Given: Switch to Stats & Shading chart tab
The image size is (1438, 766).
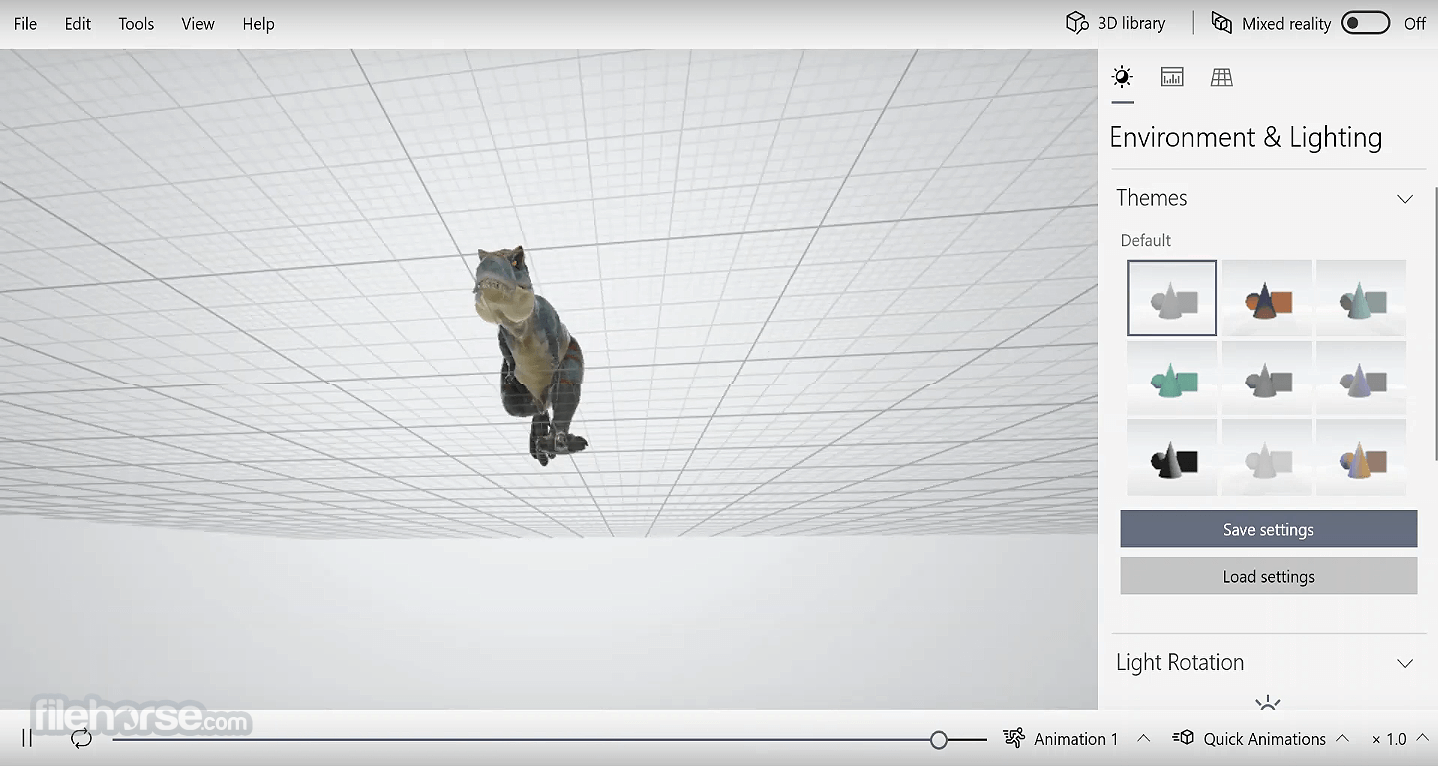Looking at the screenshot, I should point(1172,77).
